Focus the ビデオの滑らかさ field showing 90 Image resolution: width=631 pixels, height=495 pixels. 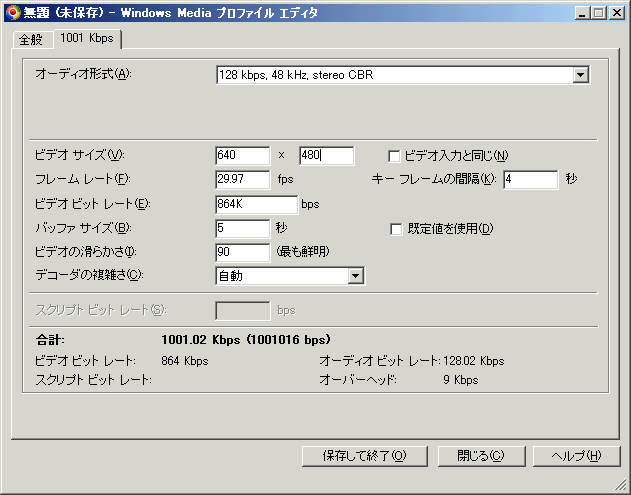(x=242, y=252)
